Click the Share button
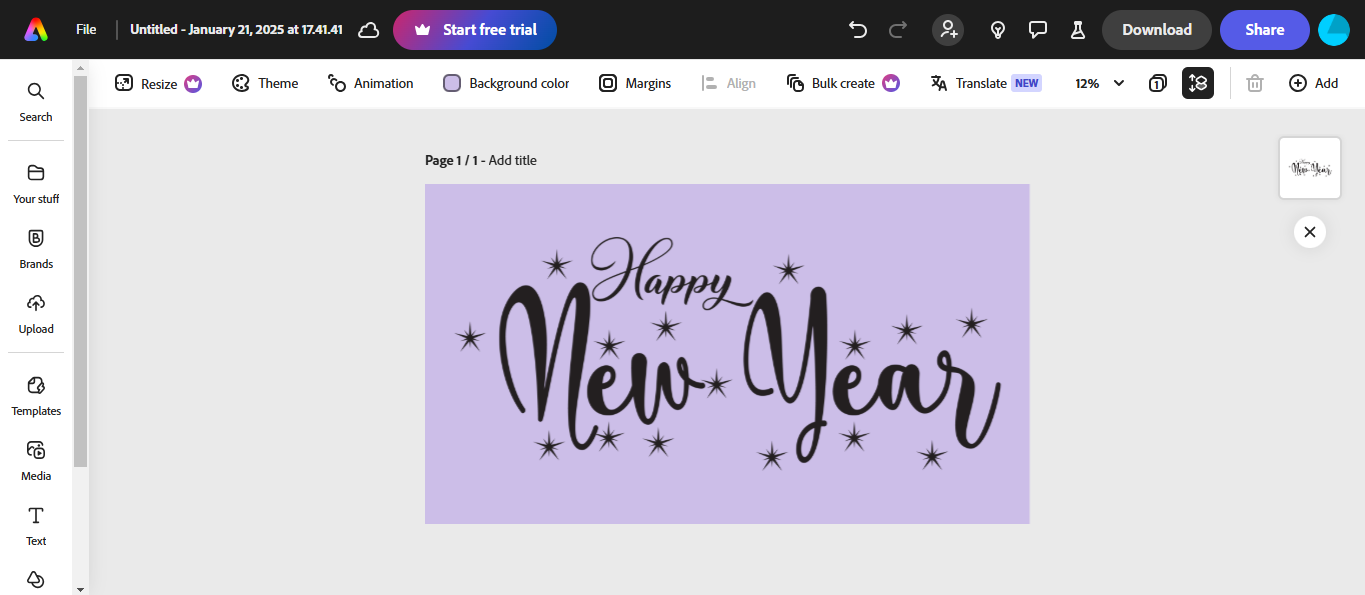Screen dimensions: 1365x595 pyautogui.click(x=1265, y=30)
